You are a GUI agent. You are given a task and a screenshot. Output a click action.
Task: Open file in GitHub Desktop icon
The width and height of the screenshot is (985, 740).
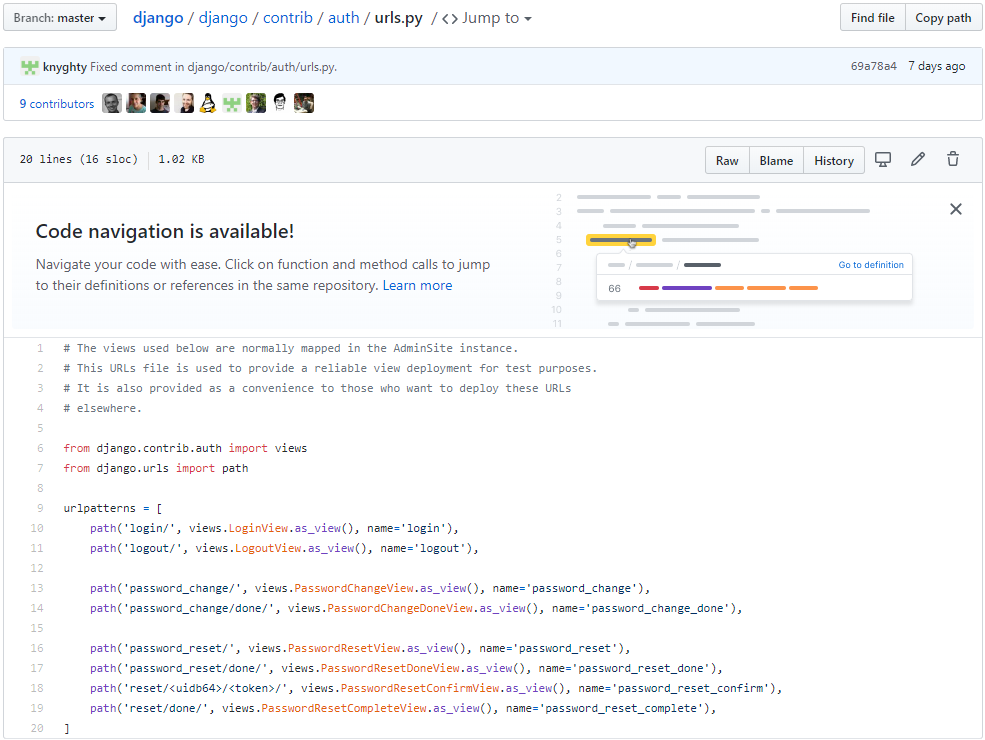(883, 160)
